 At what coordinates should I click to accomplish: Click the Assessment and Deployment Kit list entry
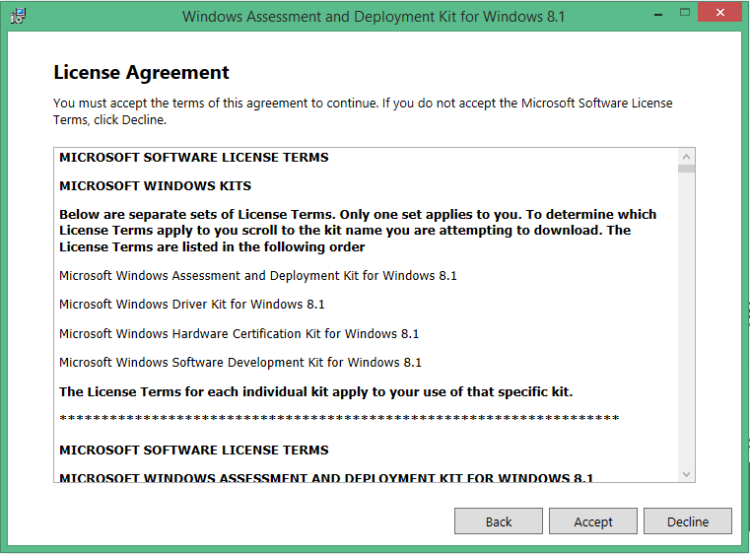coord(257,275)
